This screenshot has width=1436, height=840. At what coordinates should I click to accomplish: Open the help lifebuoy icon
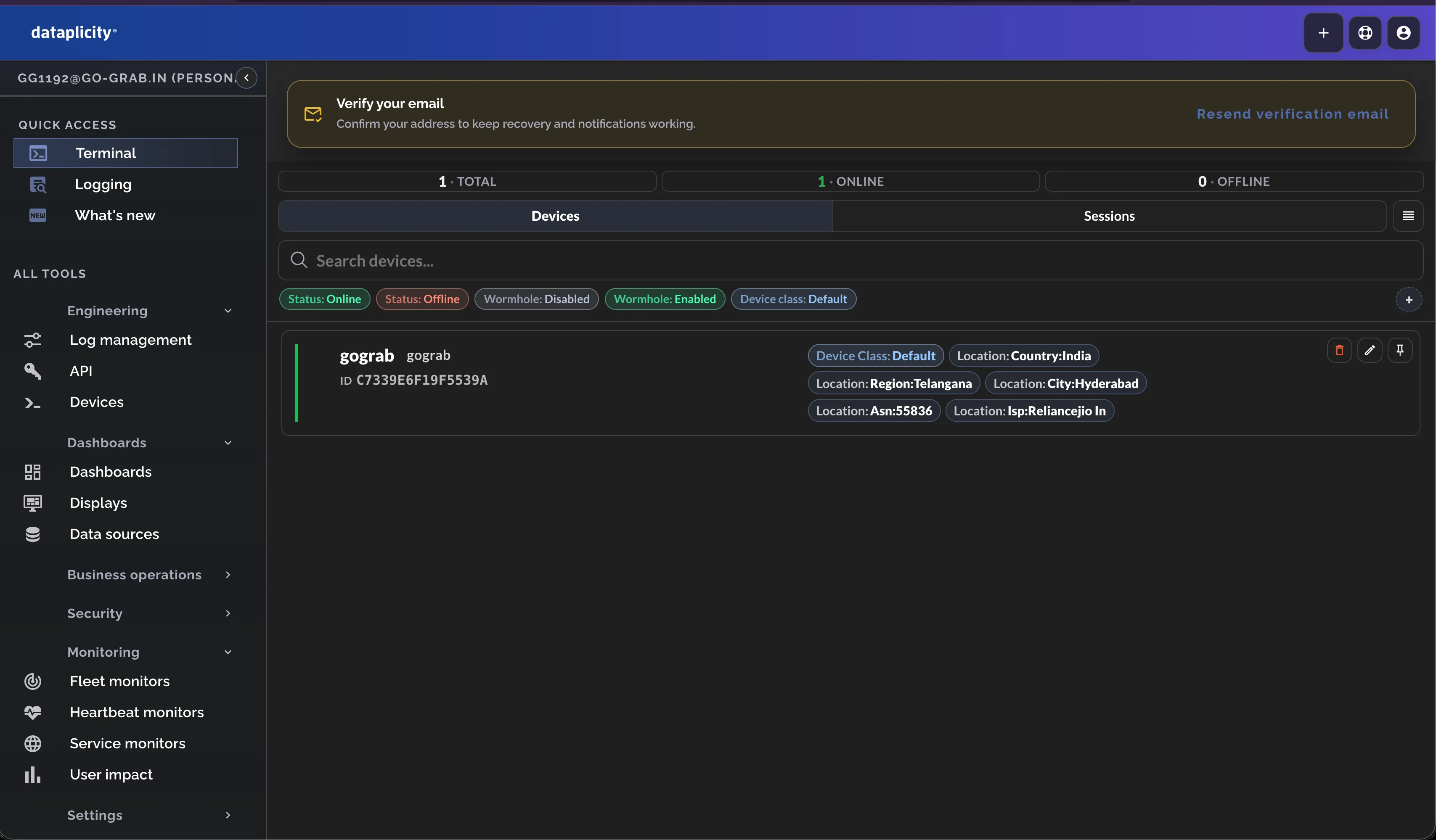tap(1365, 33)
